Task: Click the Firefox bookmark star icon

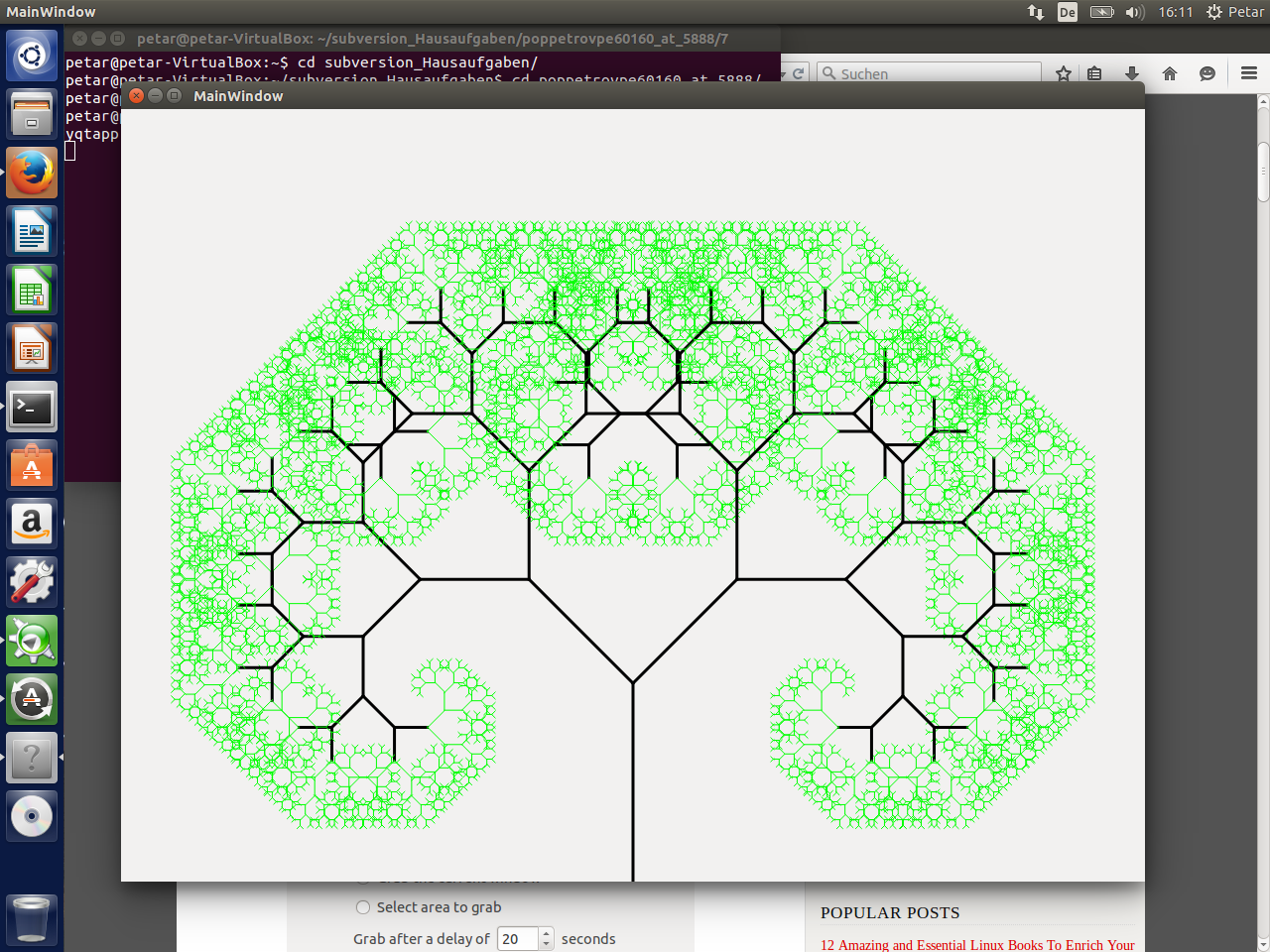Action: (x=1064, y=73)
